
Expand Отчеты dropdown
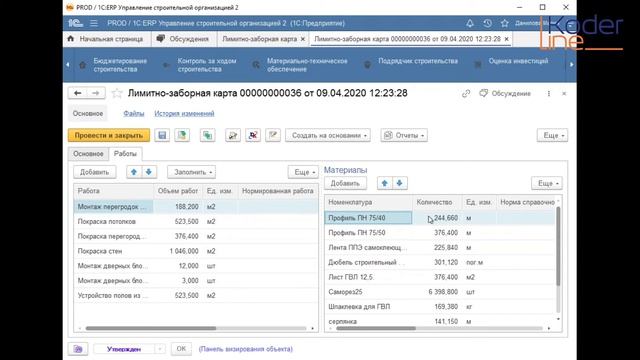(404, 135)
